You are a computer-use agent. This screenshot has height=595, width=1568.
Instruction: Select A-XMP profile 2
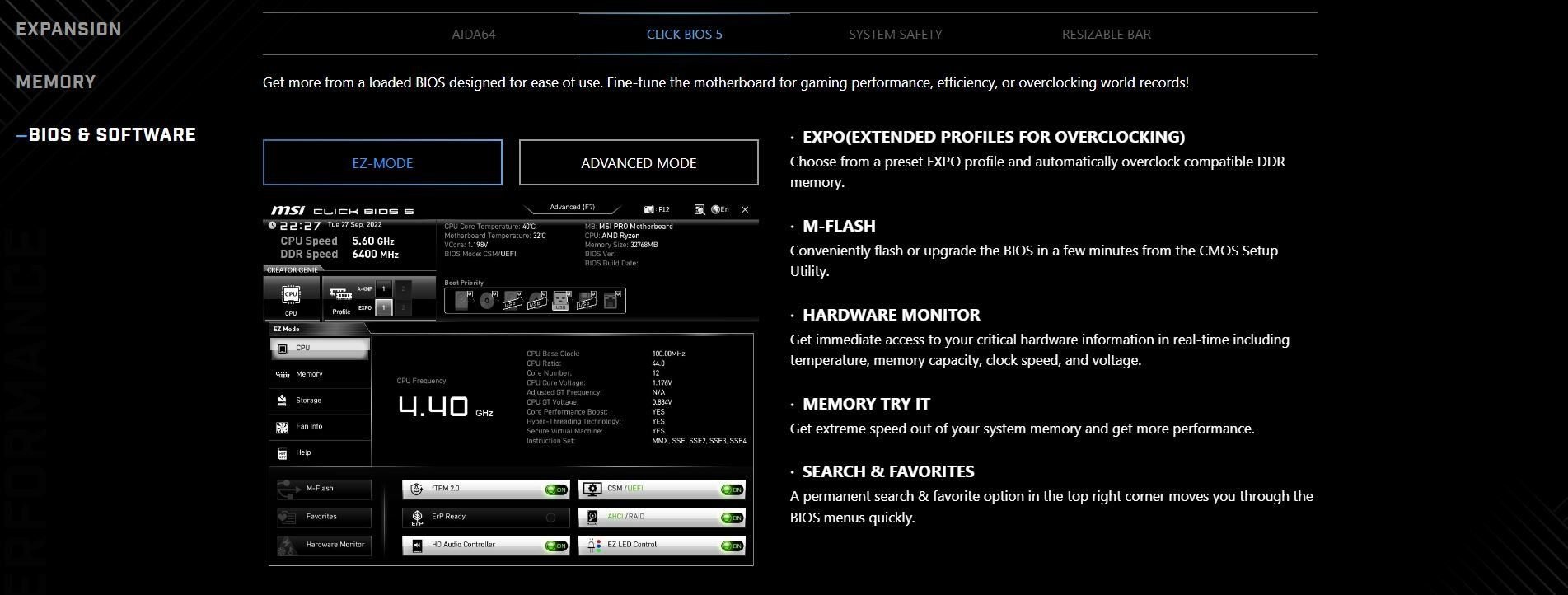[403, 289]
